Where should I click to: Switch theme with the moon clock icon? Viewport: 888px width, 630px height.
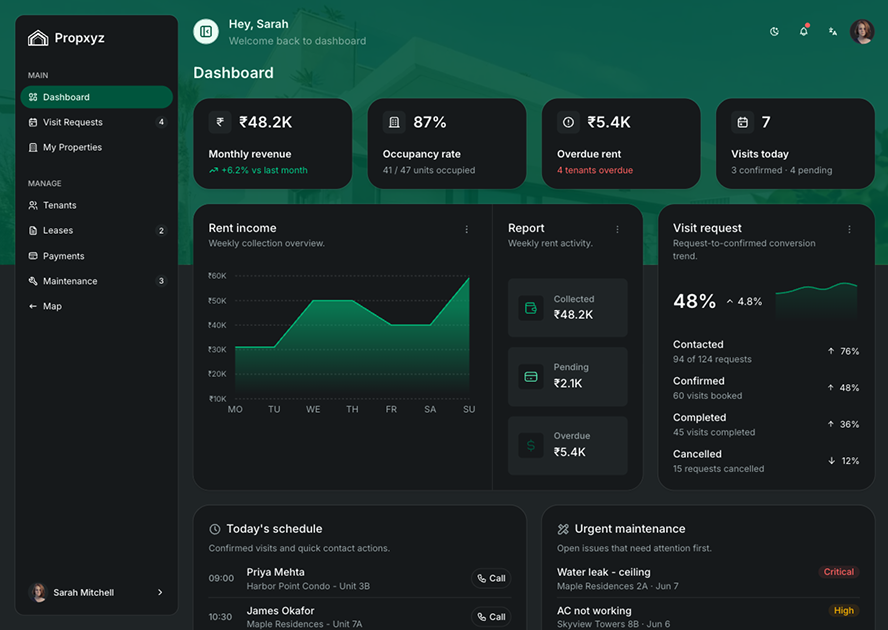pos(774,32)
